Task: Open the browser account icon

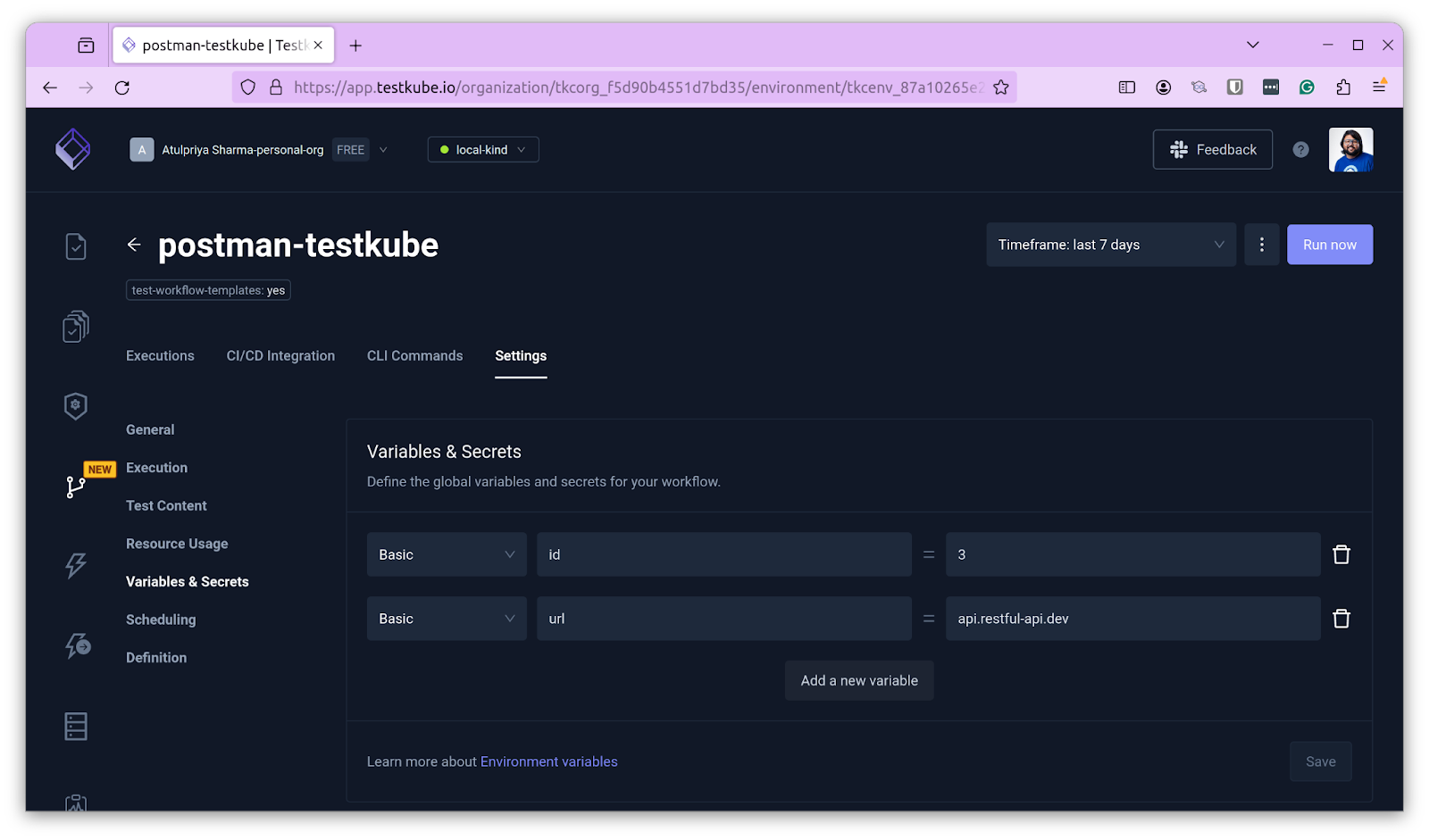Action: 1163,87
